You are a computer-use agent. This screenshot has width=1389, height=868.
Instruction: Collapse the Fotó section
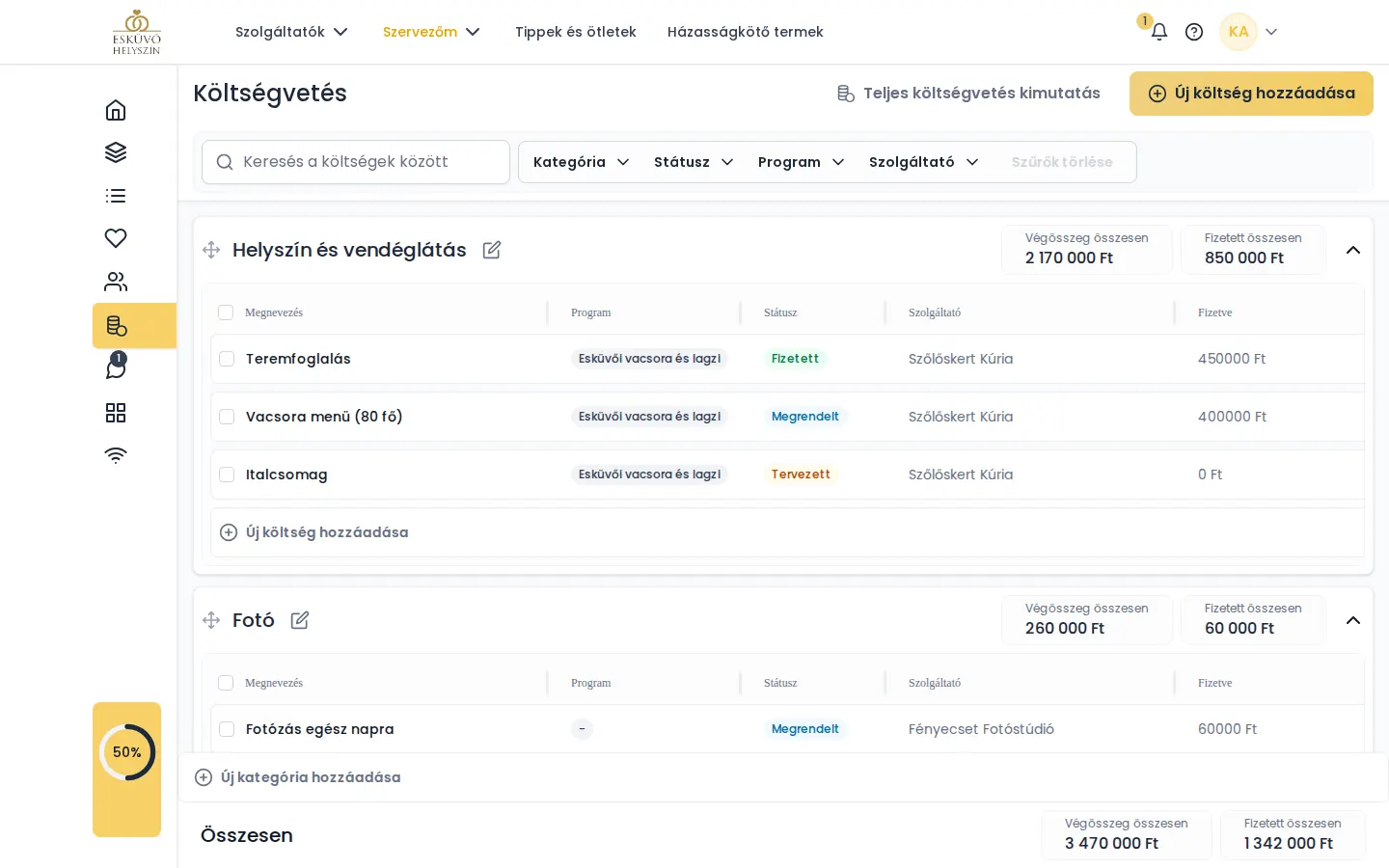click(x=1353, y=620)
